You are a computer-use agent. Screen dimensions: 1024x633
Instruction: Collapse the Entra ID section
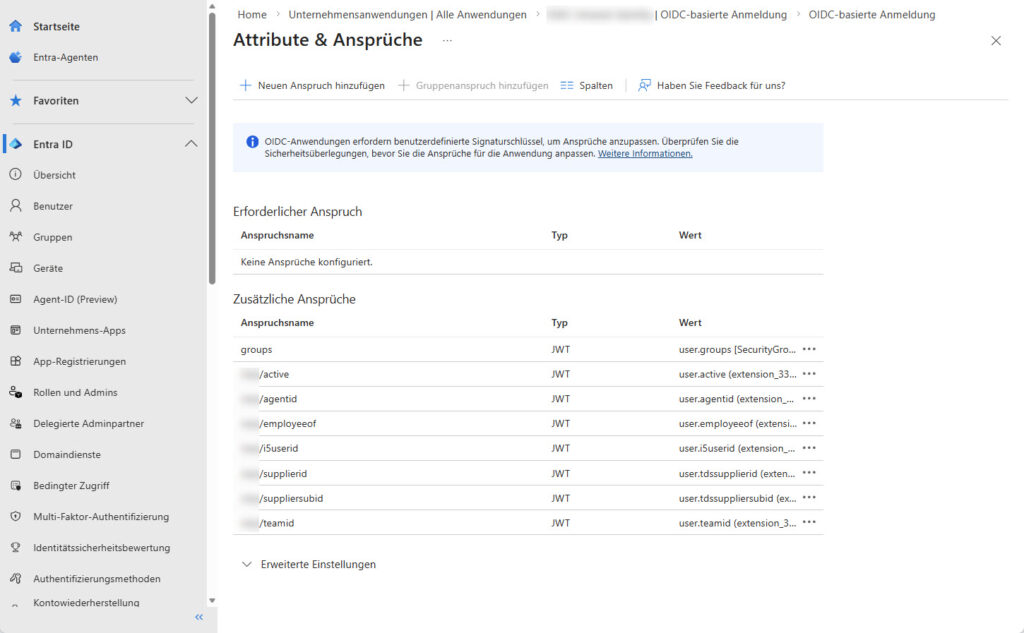pos(192,144)
